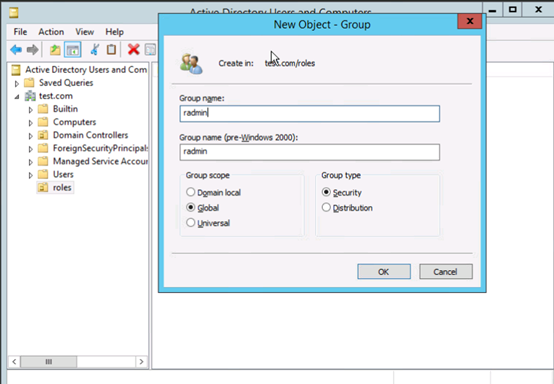The image size is (554, 384).
Task: Open the File menu
Action: [x=20, y=32]
